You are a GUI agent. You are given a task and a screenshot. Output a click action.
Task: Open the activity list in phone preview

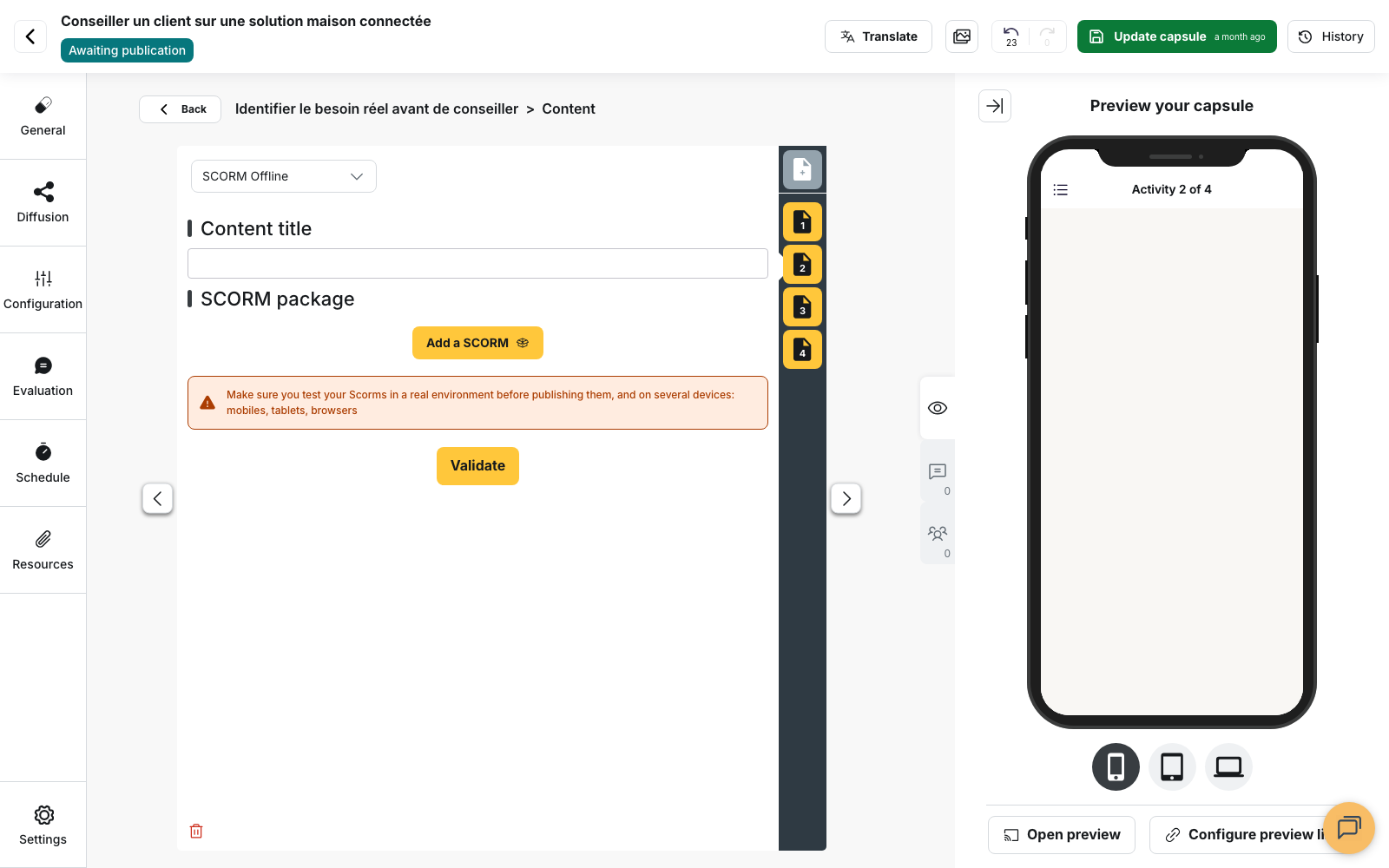tap(1060, 189)
